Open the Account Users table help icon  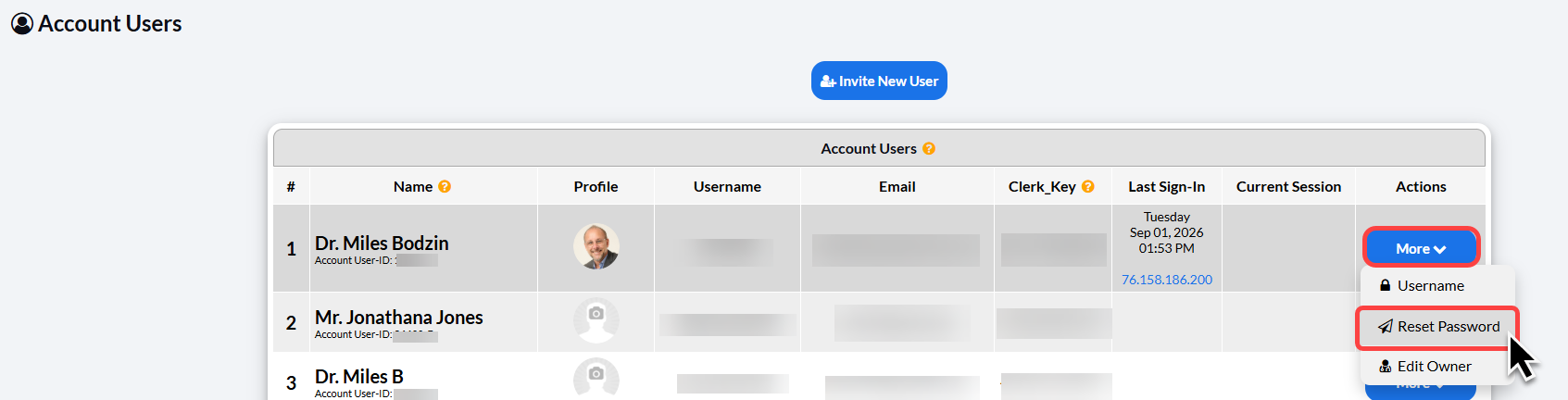tap(929, 148)
